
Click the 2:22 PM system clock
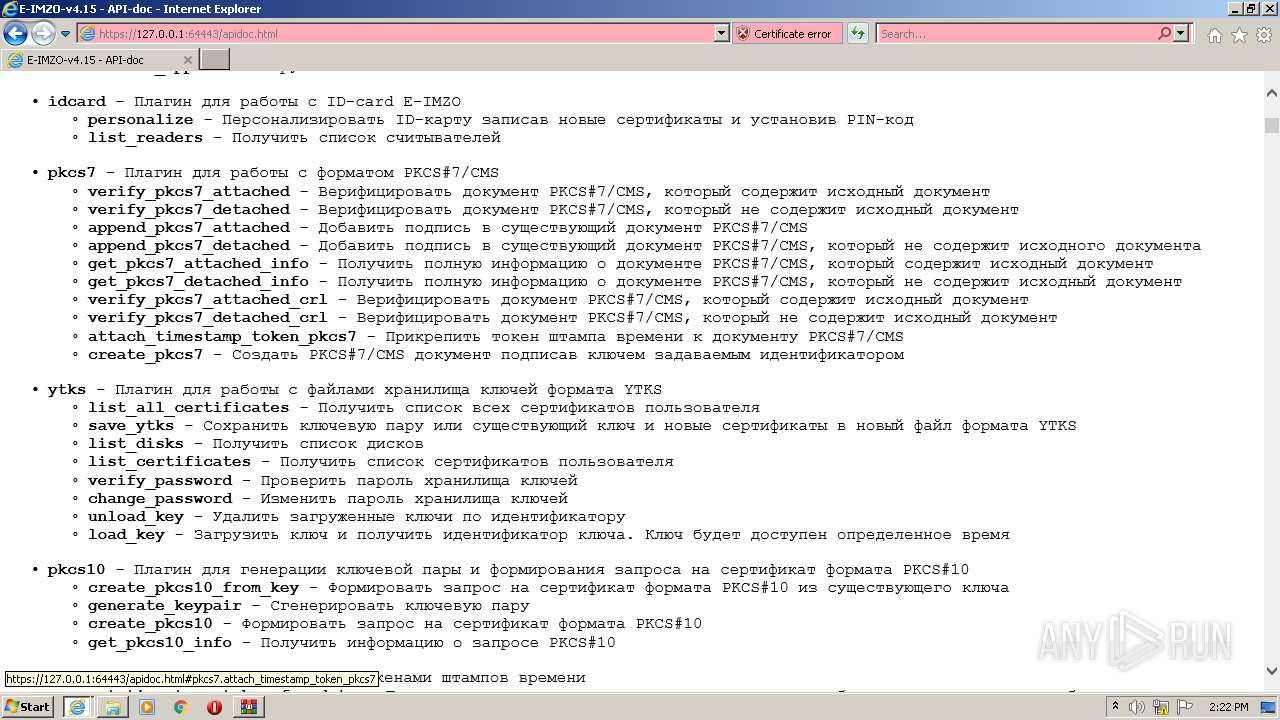(1227, 707)
